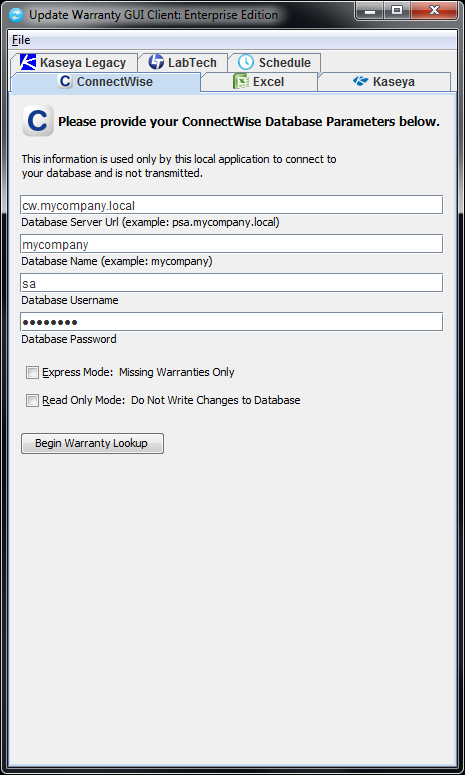The height and width of the screenshot is (775, 465).
Task: Click the Database Password field
Action: [x=232, y=322]
